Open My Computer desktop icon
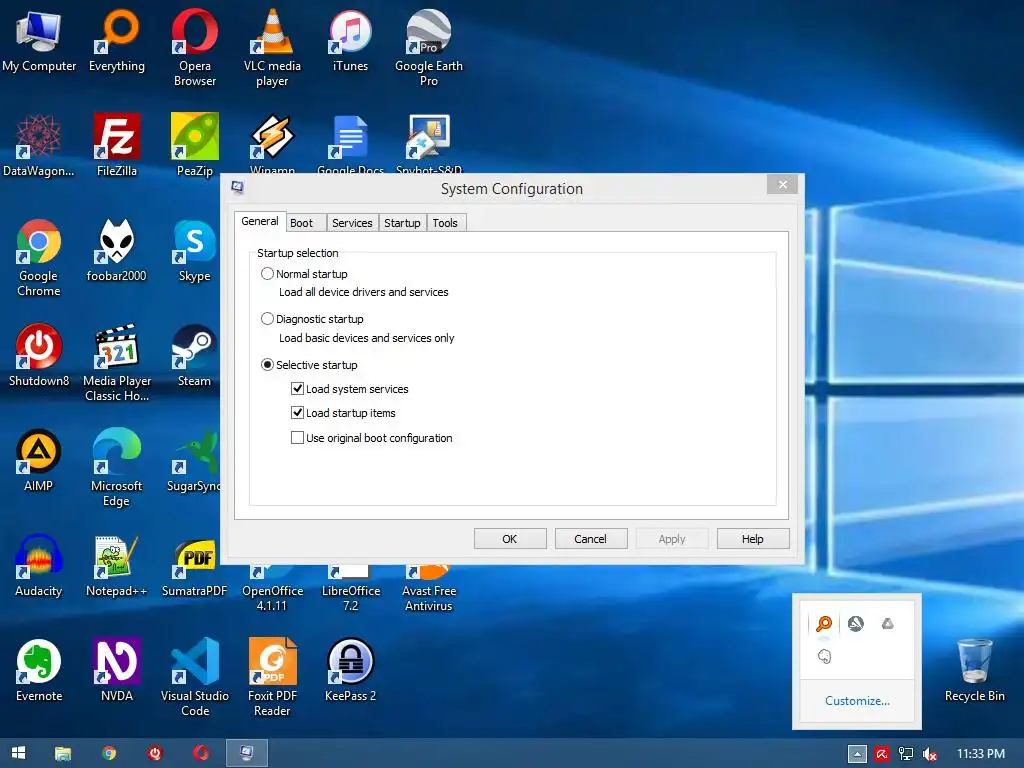 coord(39,40)
